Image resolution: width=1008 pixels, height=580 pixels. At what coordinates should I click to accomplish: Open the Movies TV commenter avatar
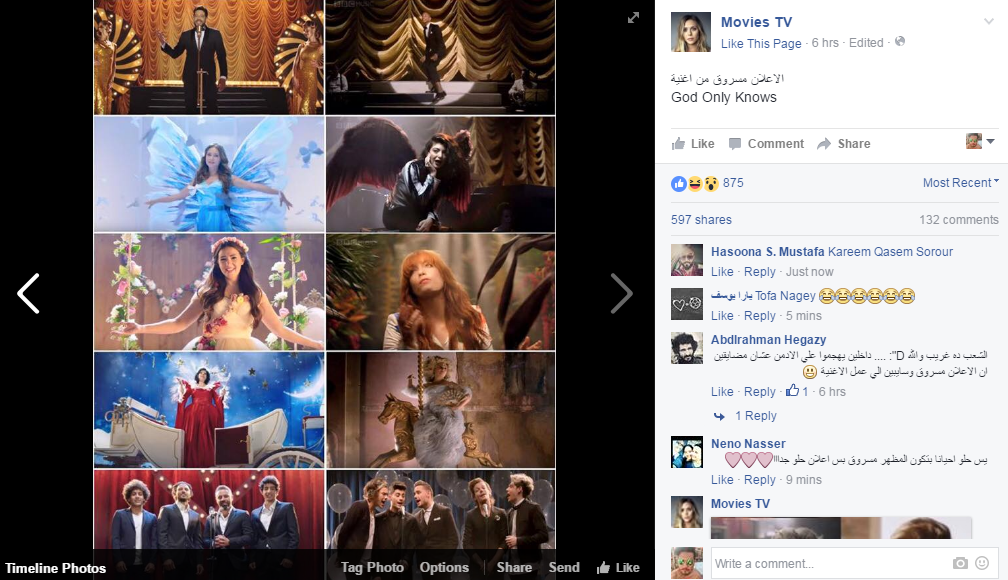pyautogui.click(x=687, y=512)
